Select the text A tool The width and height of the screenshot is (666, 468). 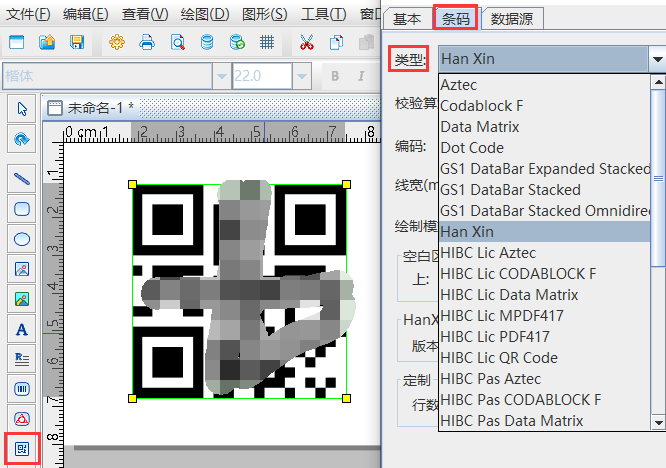pos(22,330)
